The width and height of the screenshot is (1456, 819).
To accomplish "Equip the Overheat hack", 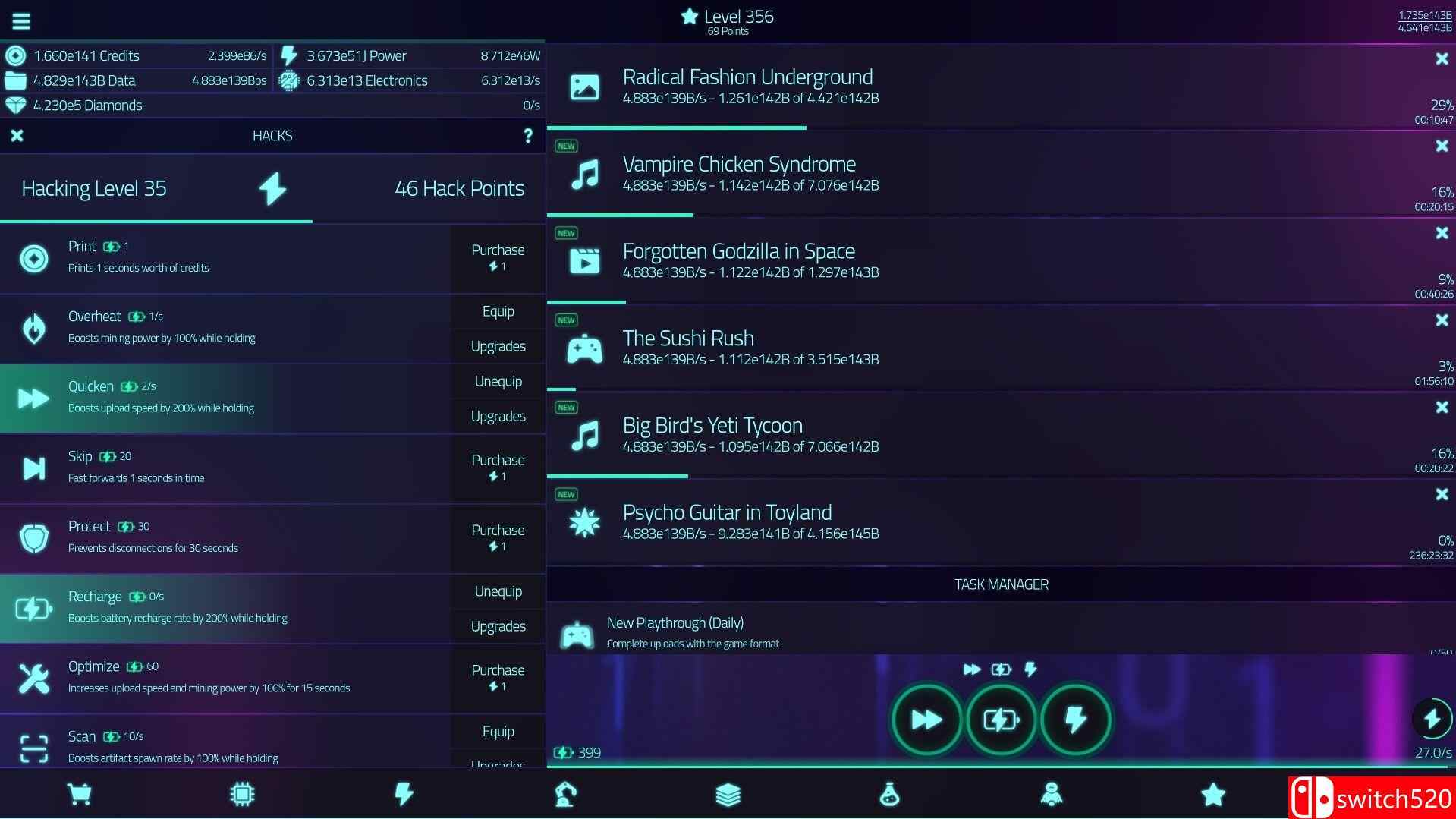I will tap(498, 311).
